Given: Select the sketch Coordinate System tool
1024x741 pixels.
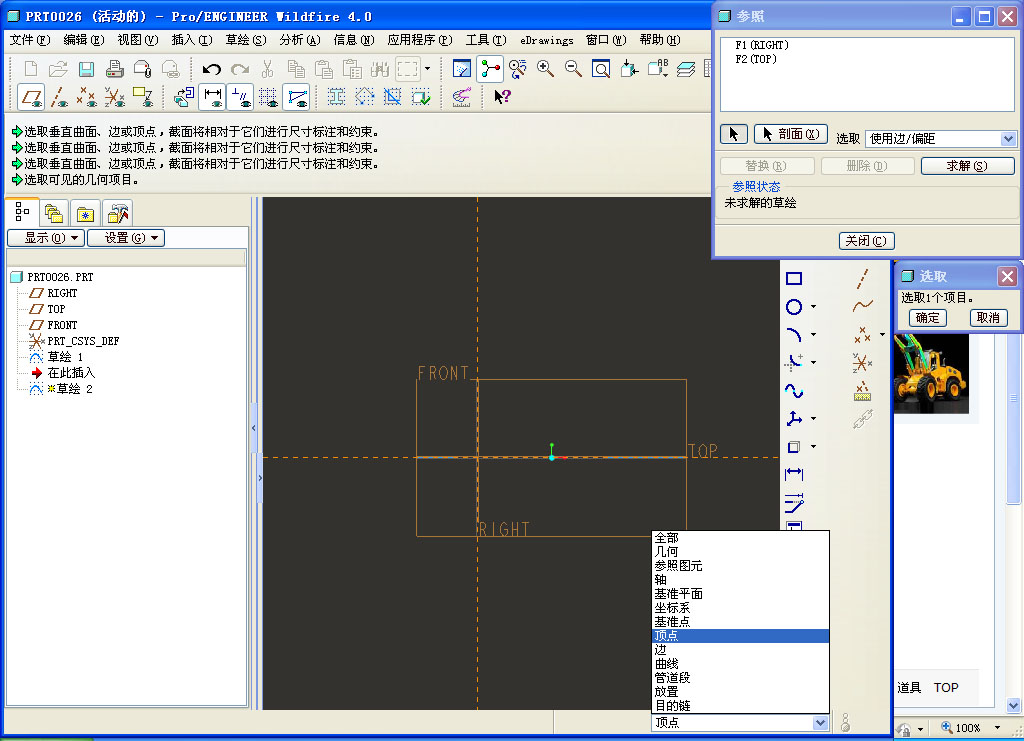Looking at the screenshot, I should tap(793, 418).
